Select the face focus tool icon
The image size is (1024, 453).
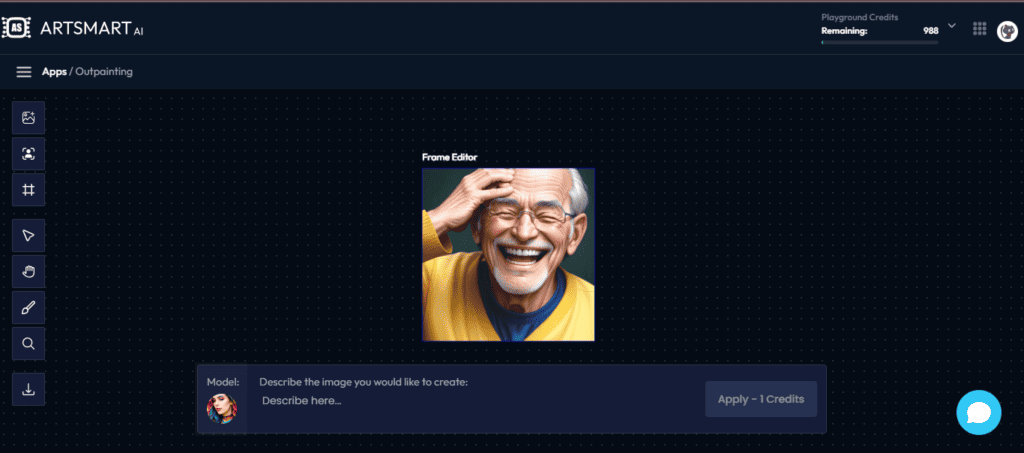(28, 154)
